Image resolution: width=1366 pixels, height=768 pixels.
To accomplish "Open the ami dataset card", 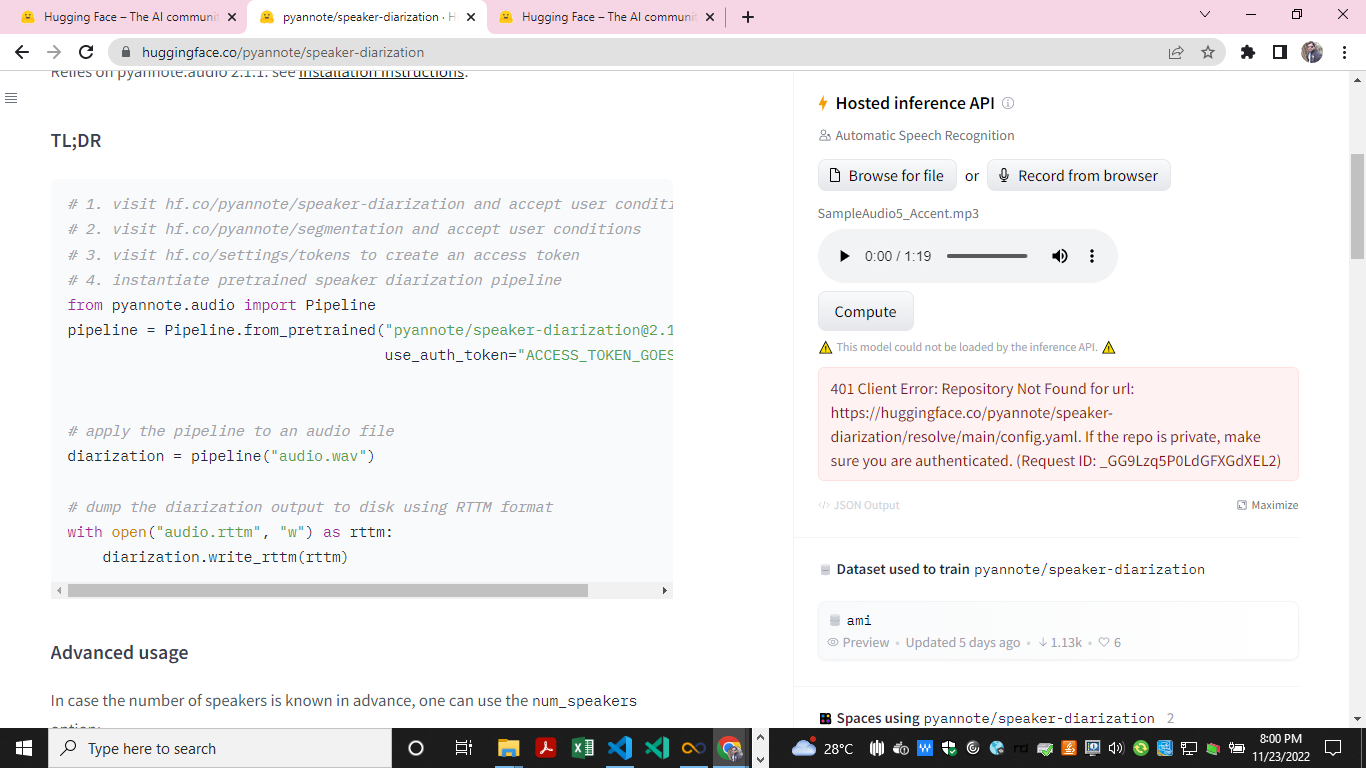I will tap(1058, 631).
